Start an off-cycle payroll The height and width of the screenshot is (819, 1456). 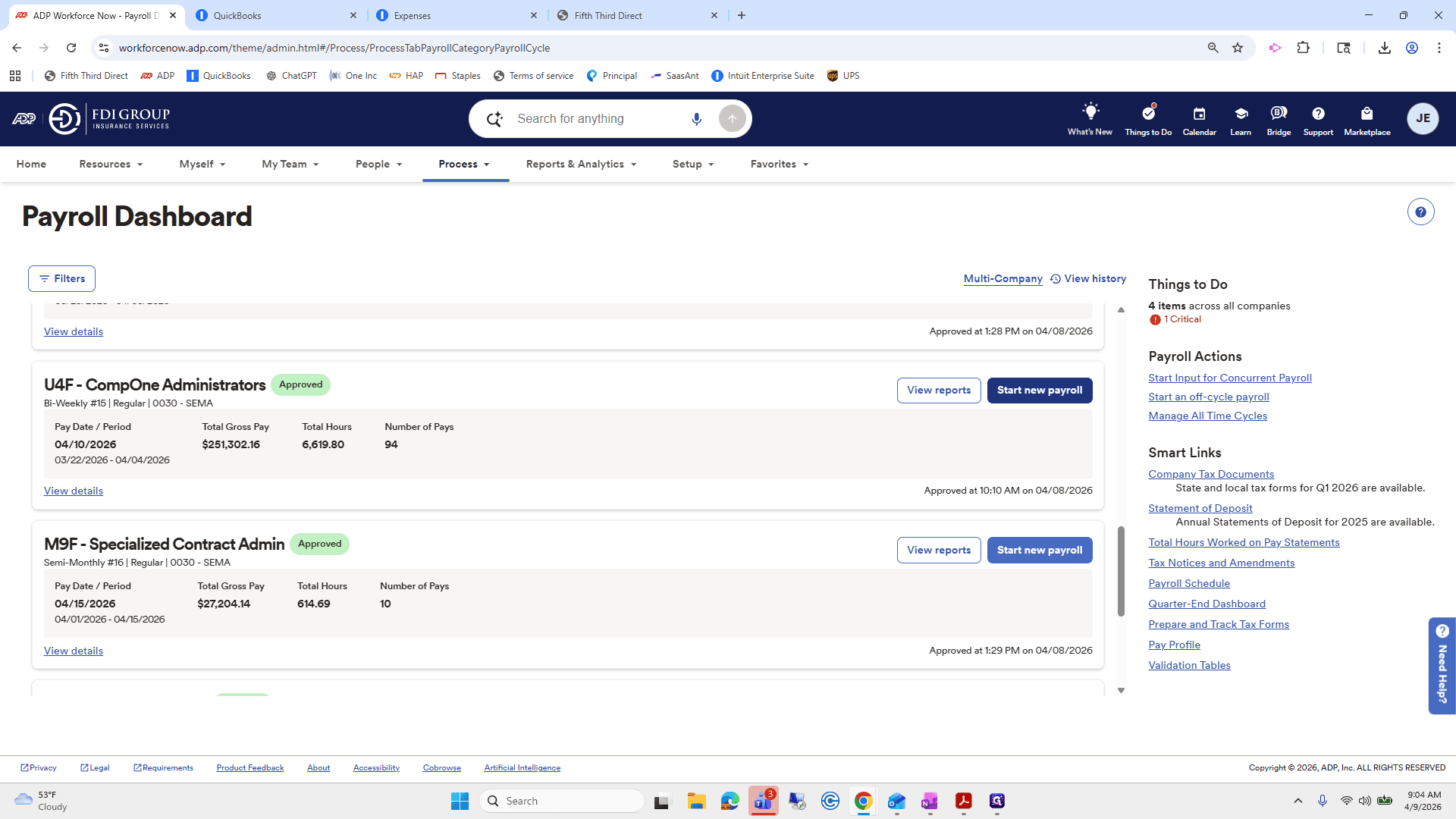1208,397
